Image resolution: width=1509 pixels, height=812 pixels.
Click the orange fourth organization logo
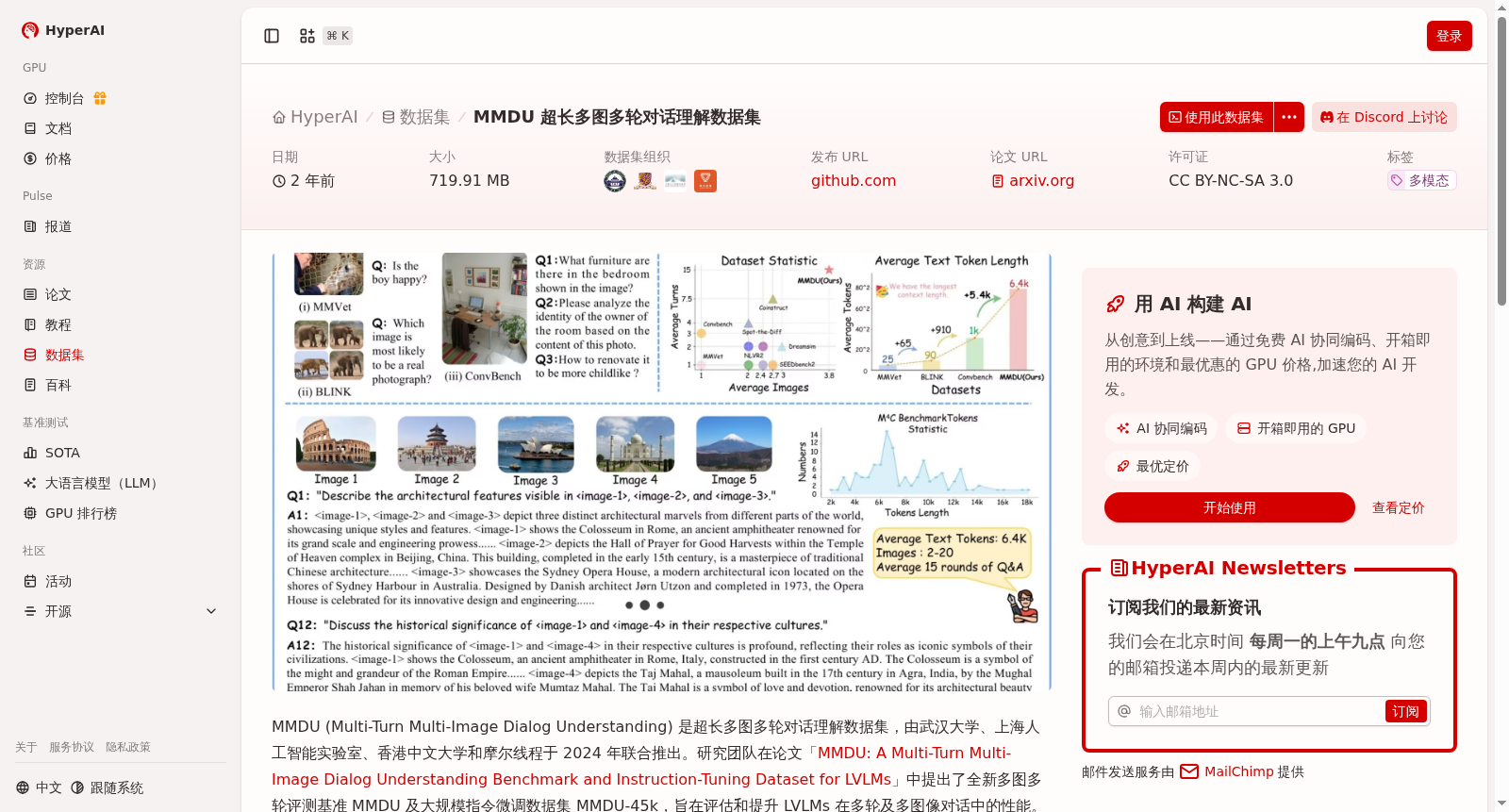click(x=705, y=180)
